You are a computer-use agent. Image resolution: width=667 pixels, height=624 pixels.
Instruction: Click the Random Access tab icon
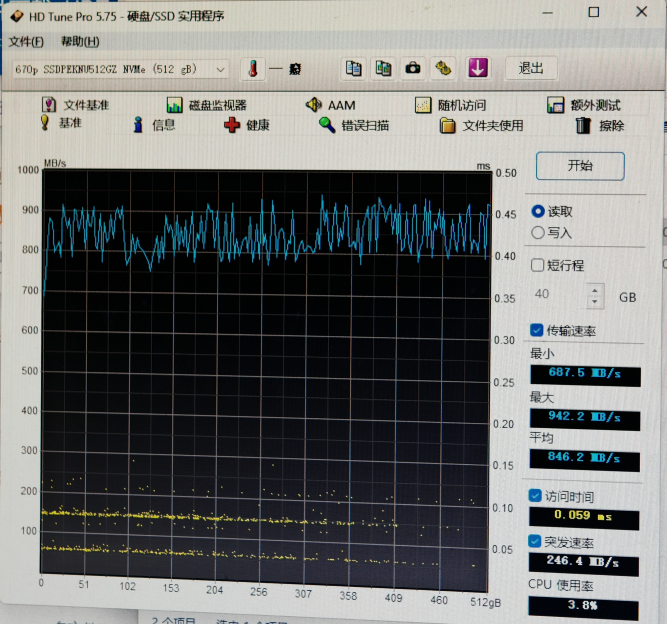coord(423,105)
